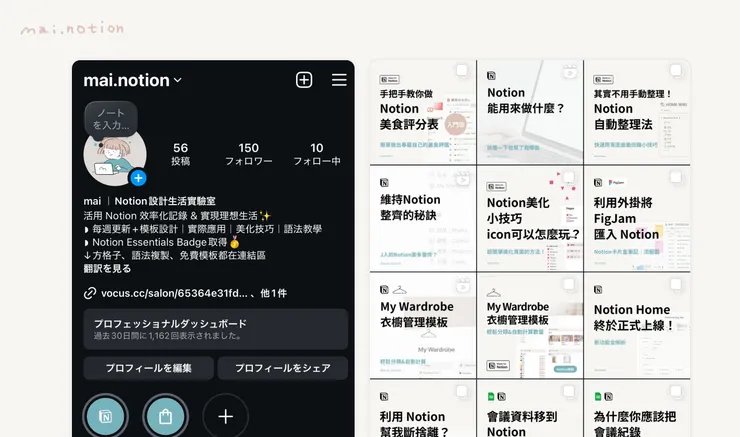The height and width of the screenshot is (437, 740).
Task: Click Notion logo on Notion Home post
Action: point(598,290)
